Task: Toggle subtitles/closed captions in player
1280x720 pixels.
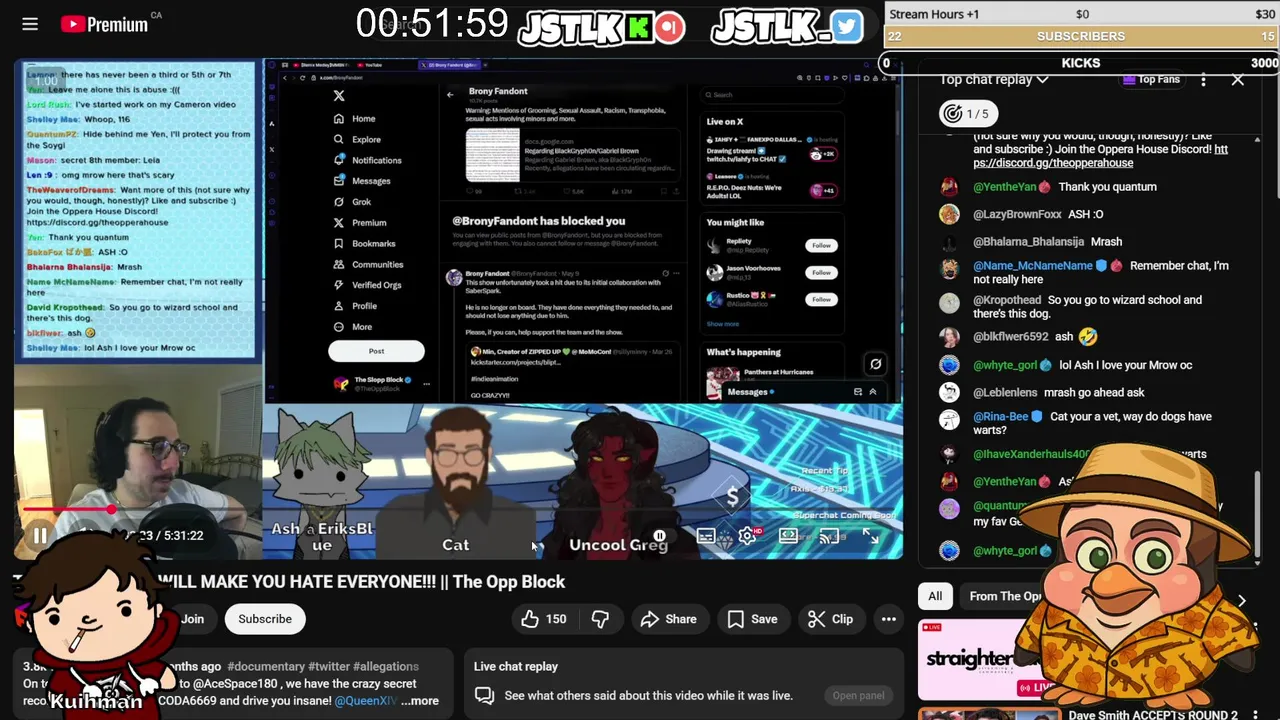Action: point(706,537)
